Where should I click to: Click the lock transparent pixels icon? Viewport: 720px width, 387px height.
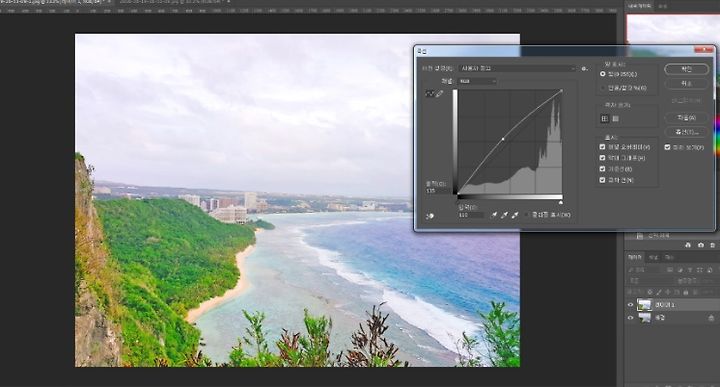click(x=650, y=292)
